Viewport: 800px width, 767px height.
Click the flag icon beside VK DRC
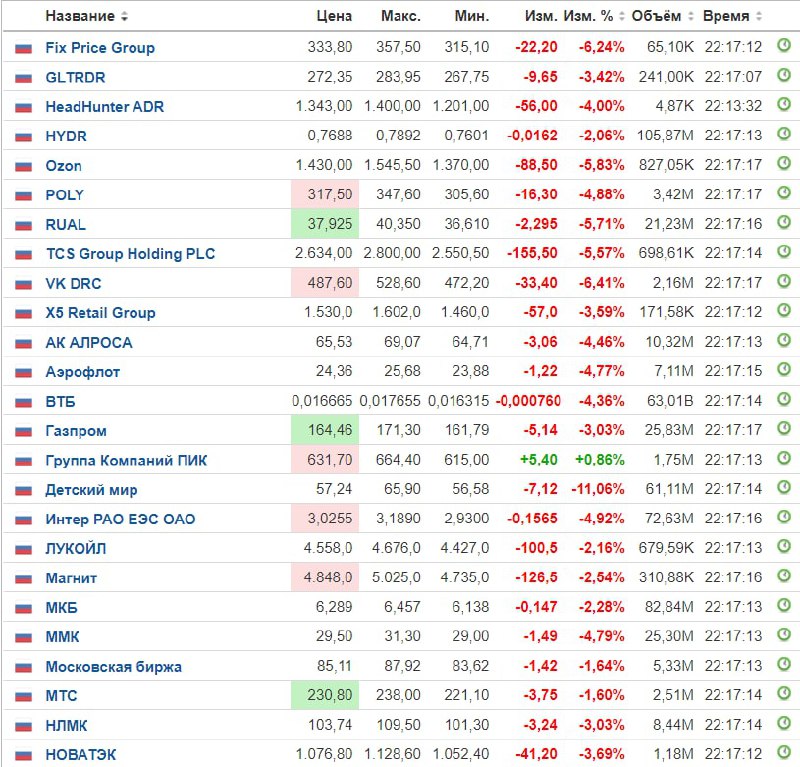pos(24,284)
